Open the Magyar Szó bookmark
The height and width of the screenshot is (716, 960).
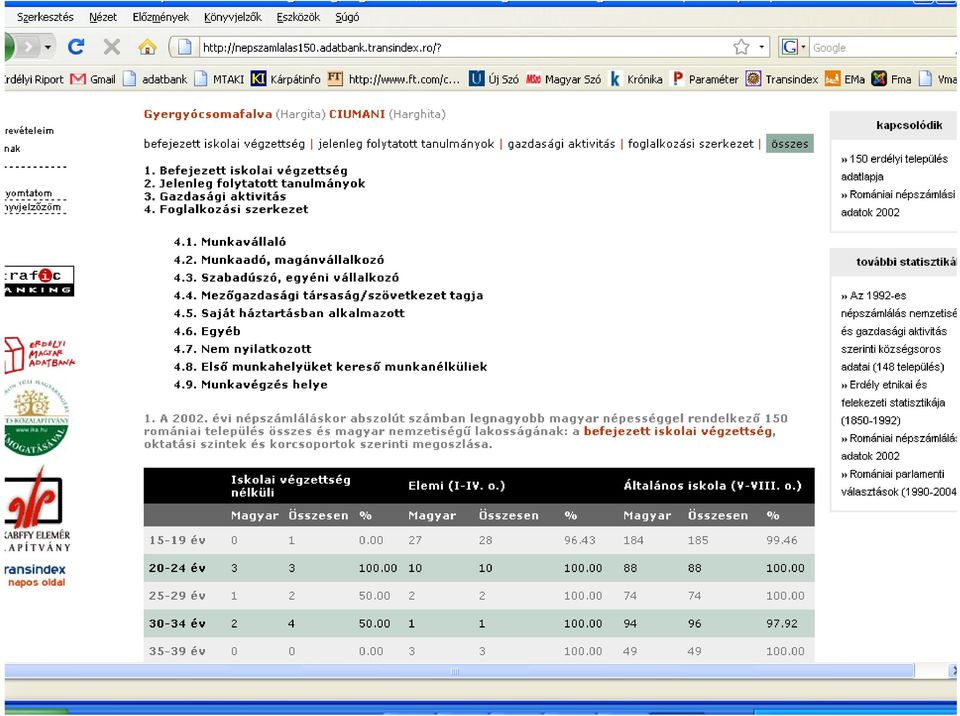tap(563, 79)
